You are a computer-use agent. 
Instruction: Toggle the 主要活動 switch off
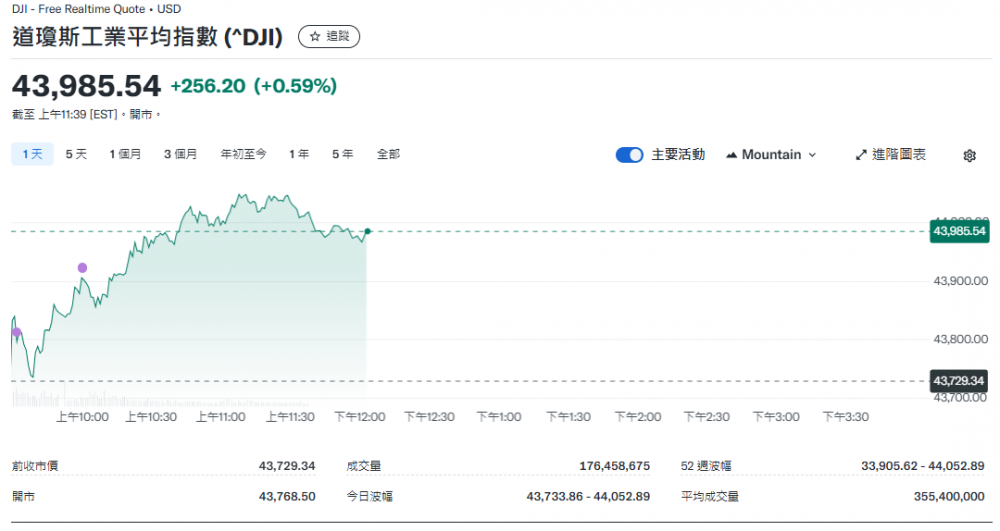[x=629, y=155]
